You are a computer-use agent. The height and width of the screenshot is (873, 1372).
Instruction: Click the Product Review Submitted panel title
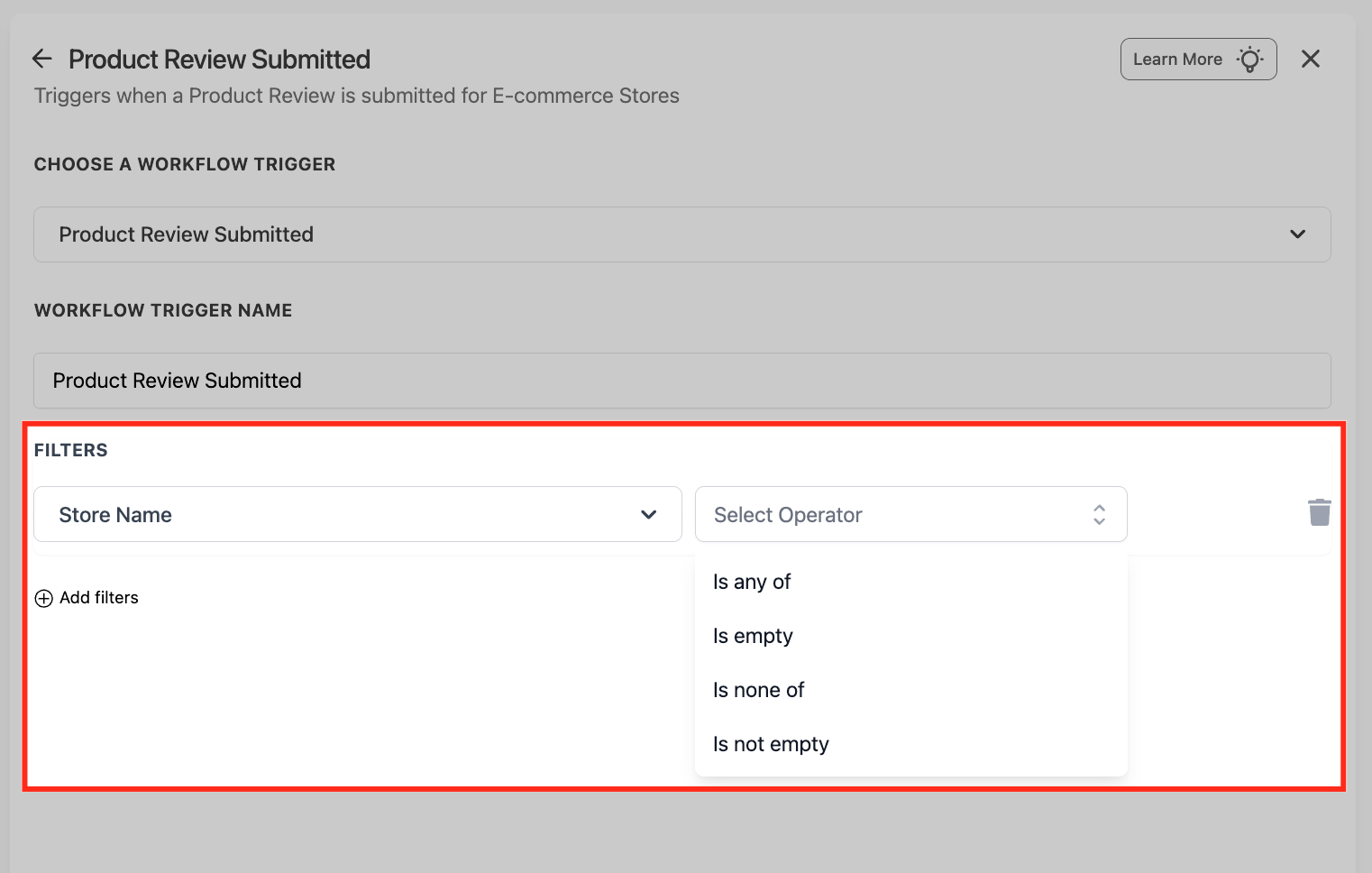[x=220, y=60]
